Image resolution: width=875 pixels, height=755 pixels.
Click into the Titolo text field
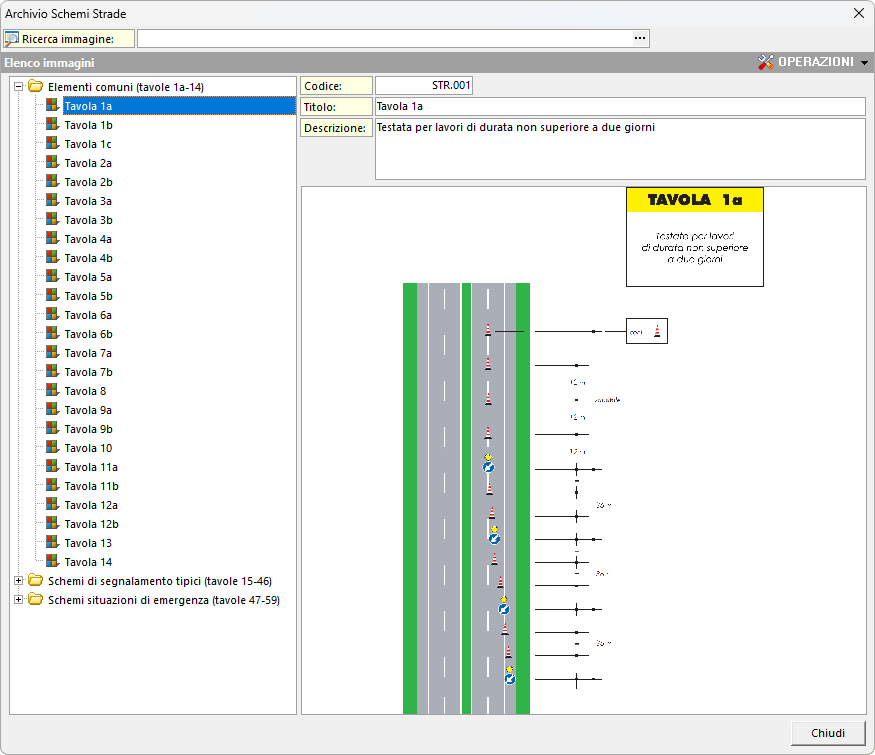point(618,106)
